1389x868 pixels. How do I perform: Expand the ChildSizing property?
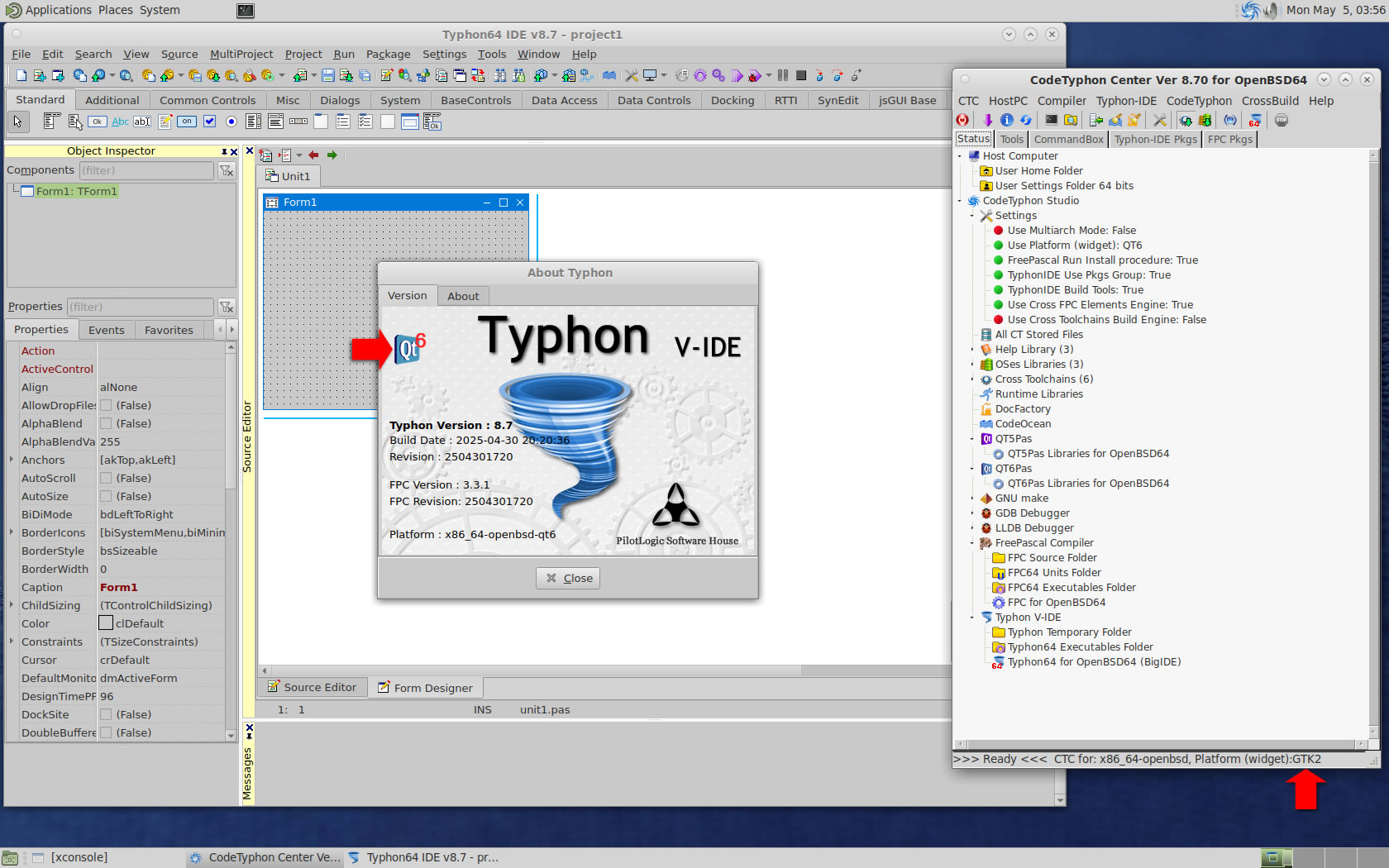coord(12,605)
